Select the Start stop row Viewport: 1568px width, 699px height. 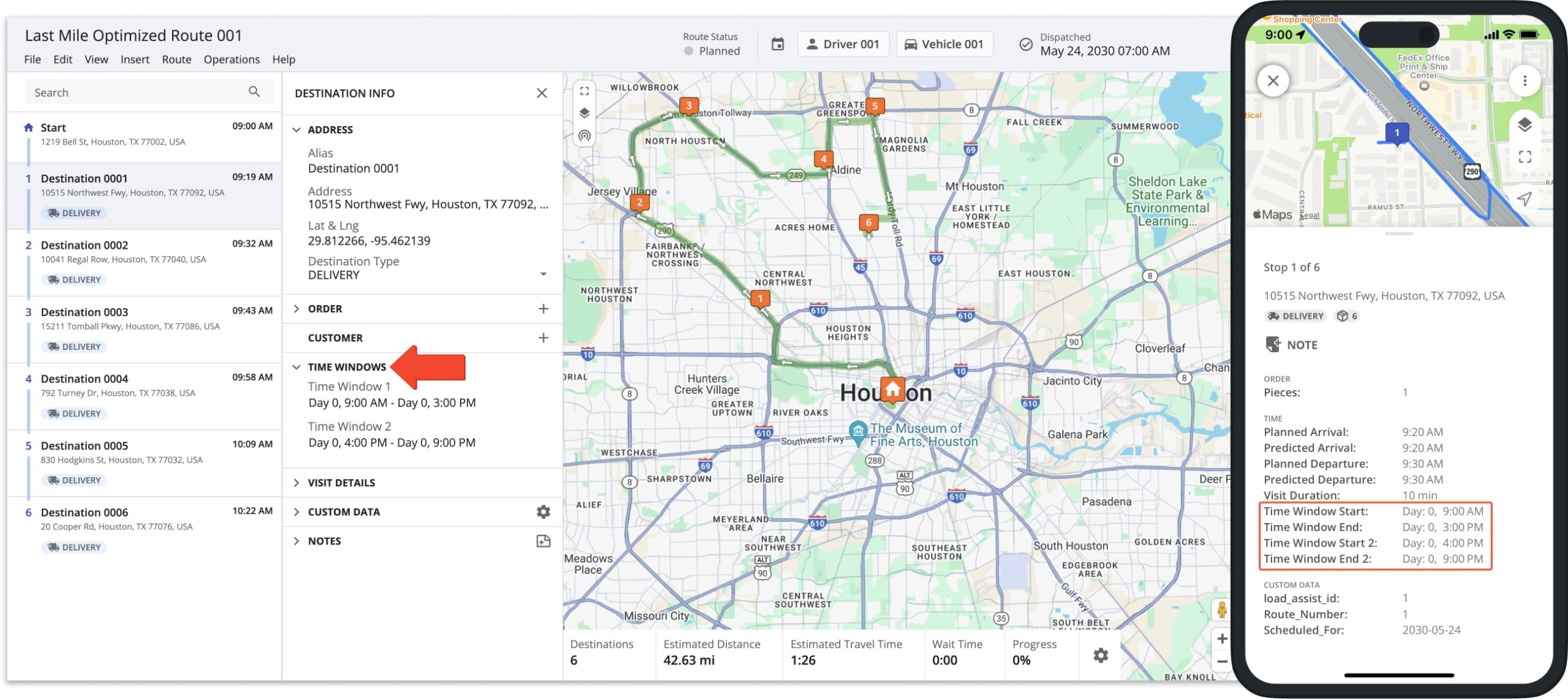pyautogui.click(x=145, y=137)
